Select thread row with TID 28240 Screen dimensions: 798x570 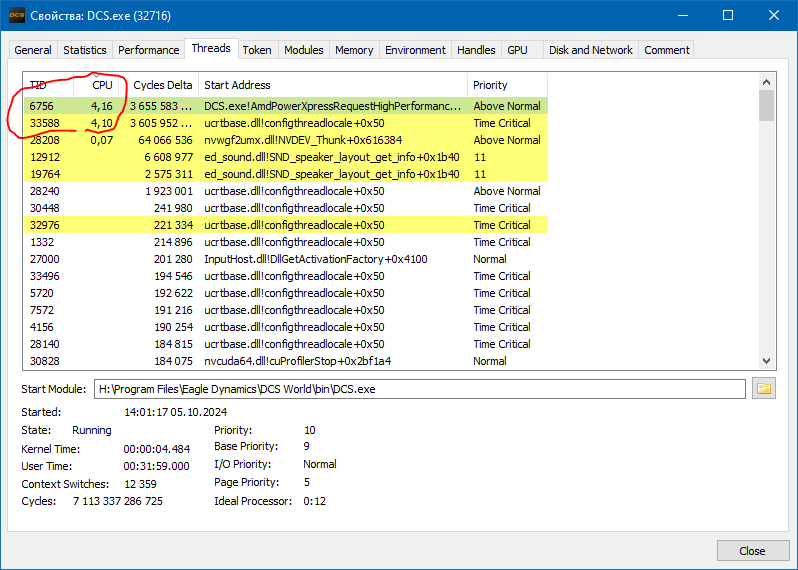tap(286, 191)
